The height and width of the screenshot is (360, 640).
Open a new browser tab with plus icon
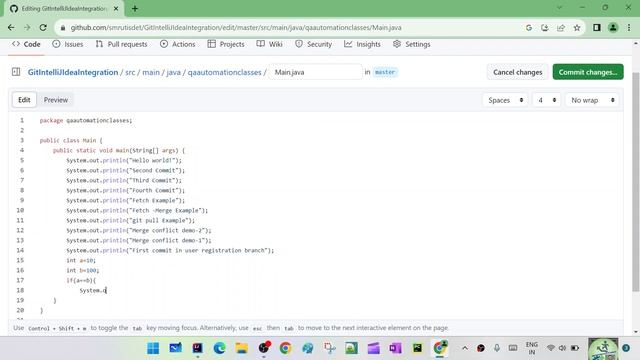pyautogui.click(x=135, y=8)
